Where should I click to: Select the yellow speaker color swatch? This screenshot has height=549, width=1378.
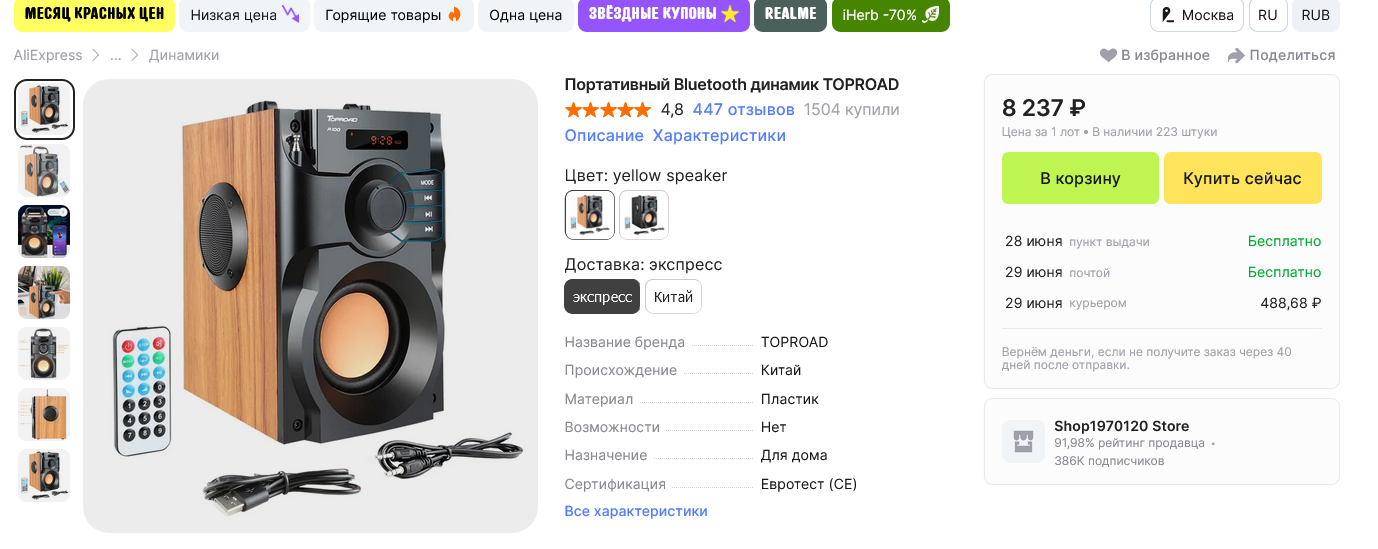coord(590,215)
